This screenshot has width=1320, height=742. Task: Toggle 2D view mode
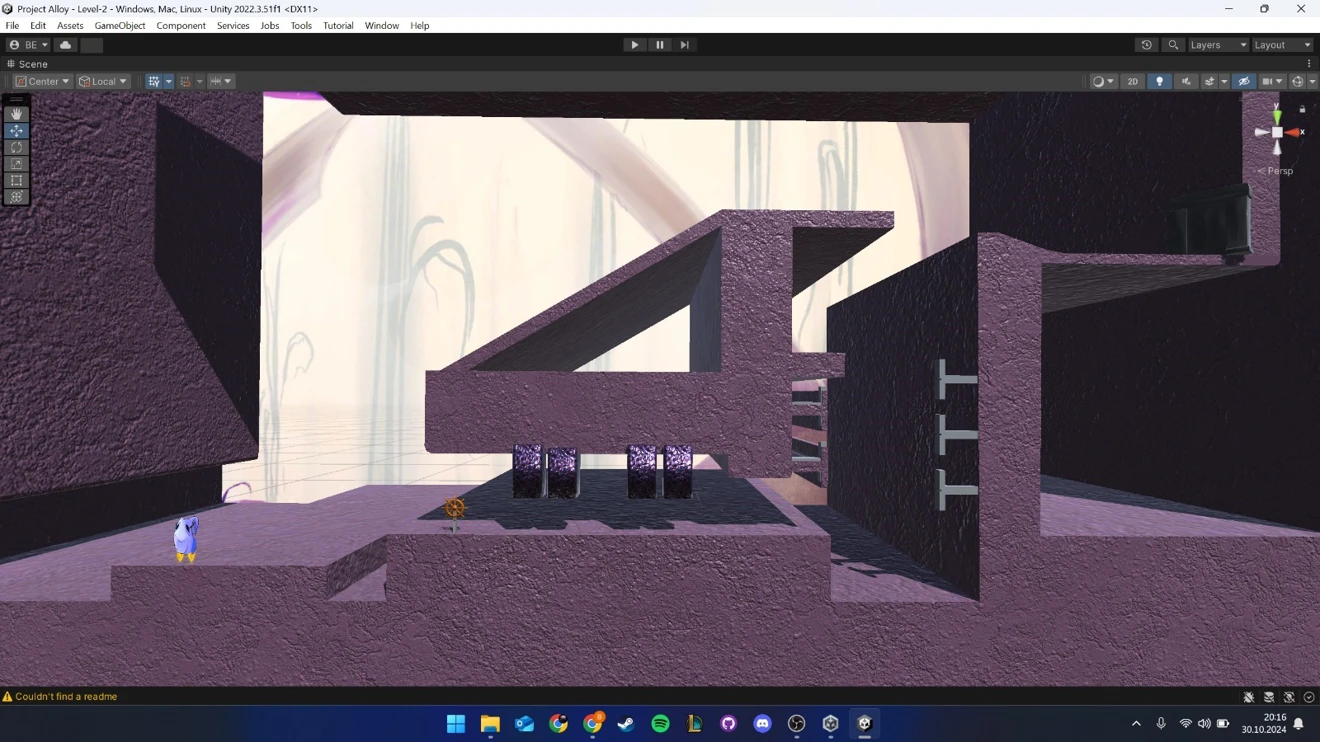pyautogui.click(x=1132, y=82)
